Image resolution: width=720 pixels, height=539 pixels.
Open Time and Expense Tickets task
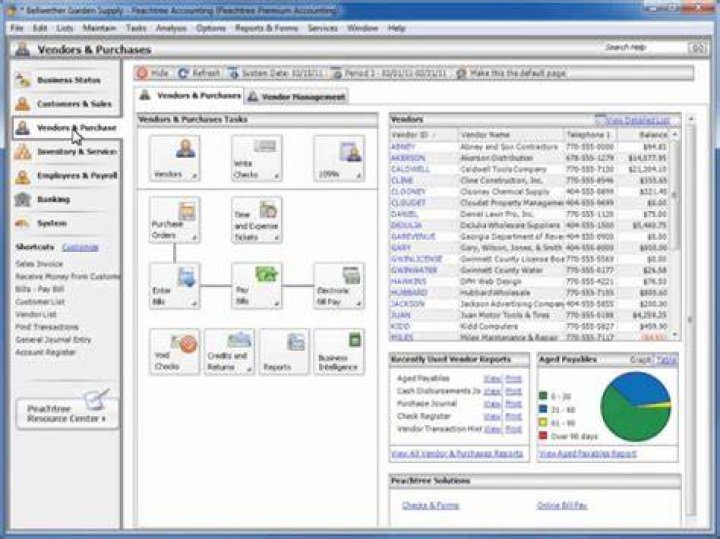(x=257, y=220)
